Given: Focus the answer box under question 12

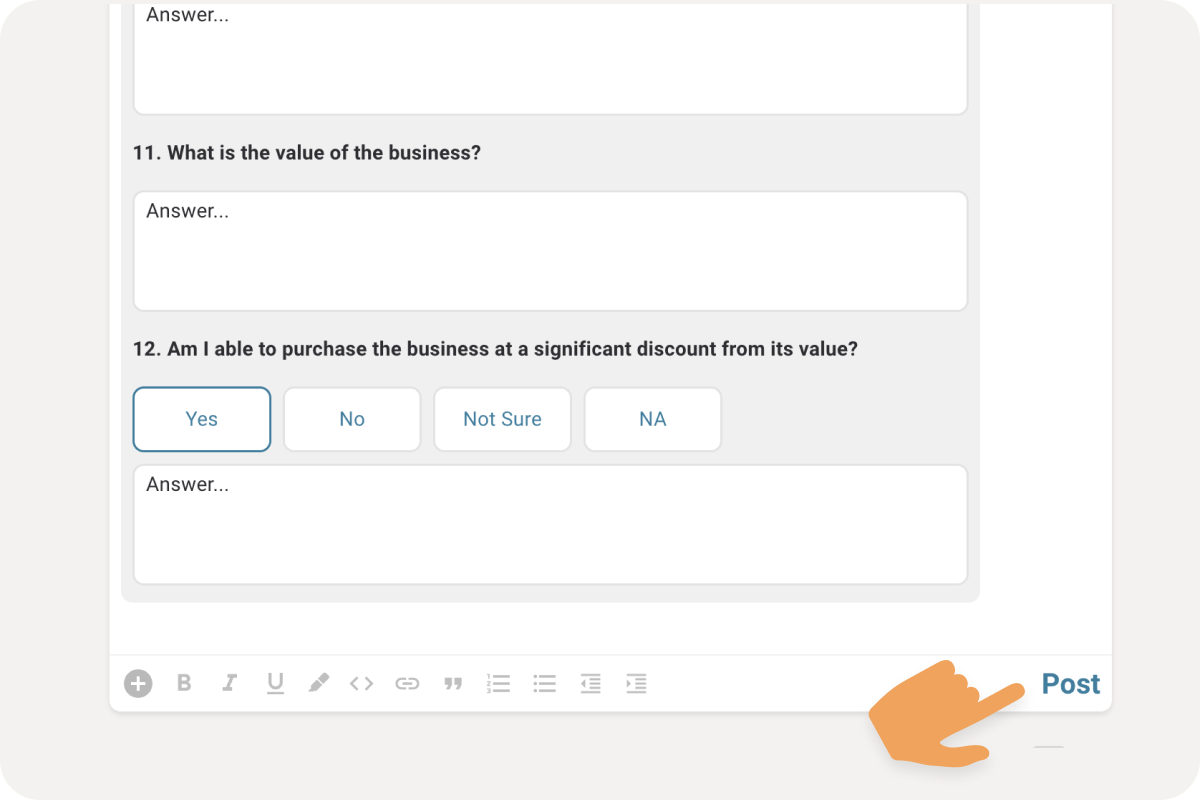Looking at the screenshot, I should tap(550, 524).
